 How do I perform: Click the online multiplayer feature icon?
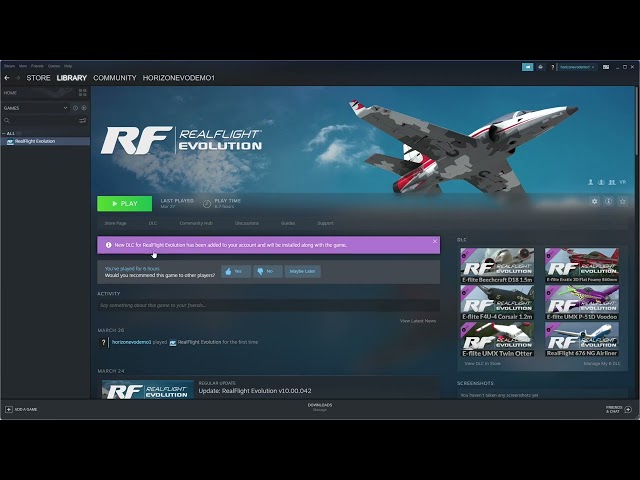tap(601, 182)
